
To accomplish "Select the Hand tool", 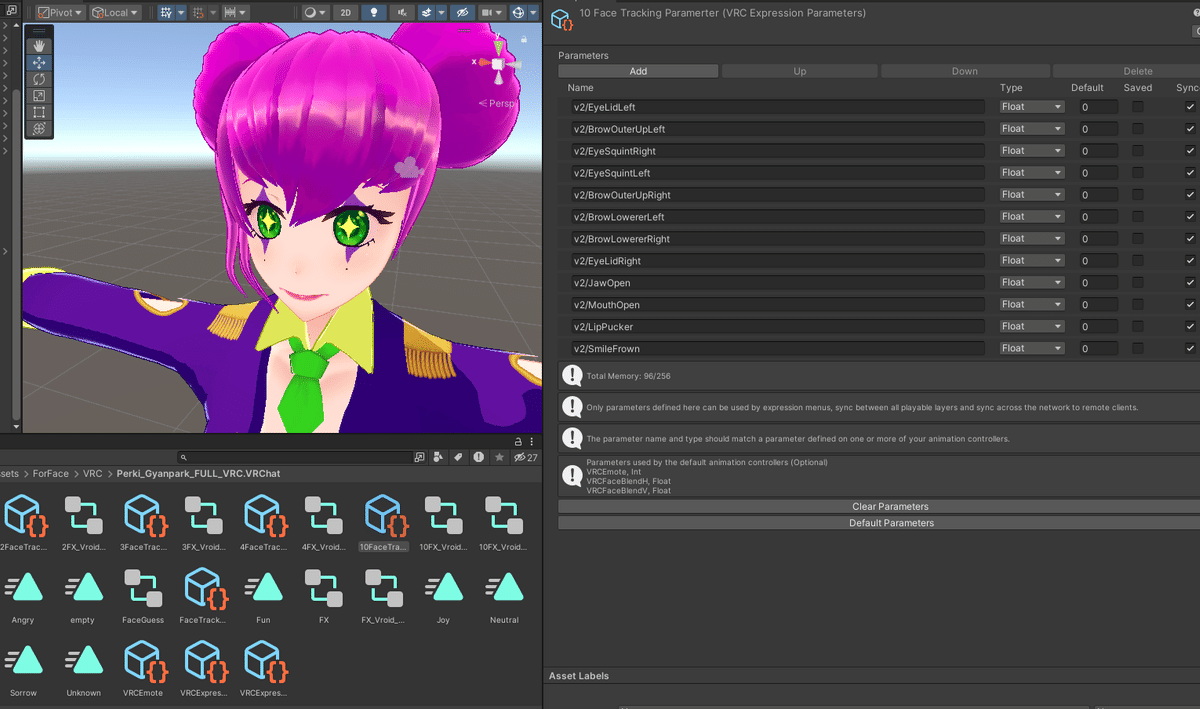I will pyautogui.click(x=39, y=44).
